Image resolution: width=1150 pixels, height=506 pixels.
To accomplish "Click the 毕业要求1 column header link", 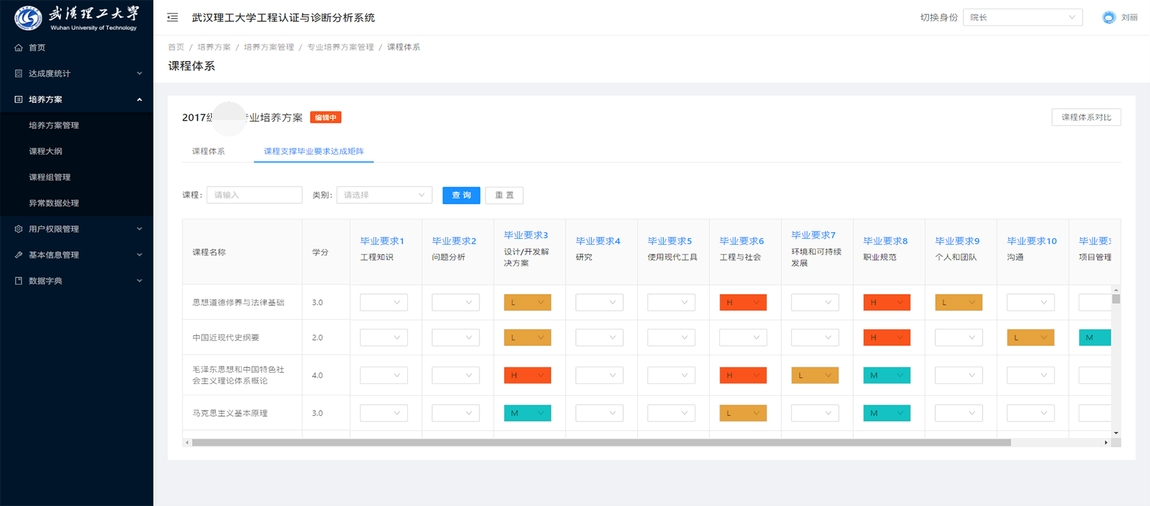I will pyautogui.click(x=382, y=241).
